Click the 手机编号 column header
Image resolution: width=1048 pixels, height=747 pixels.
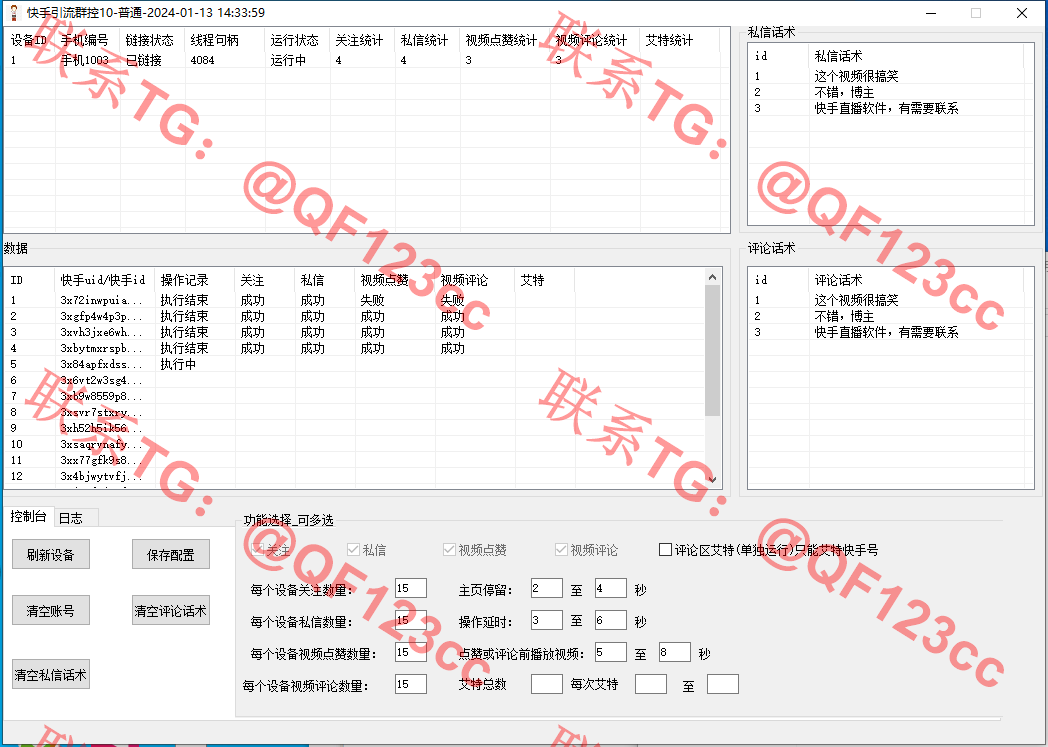pos(88,40)
